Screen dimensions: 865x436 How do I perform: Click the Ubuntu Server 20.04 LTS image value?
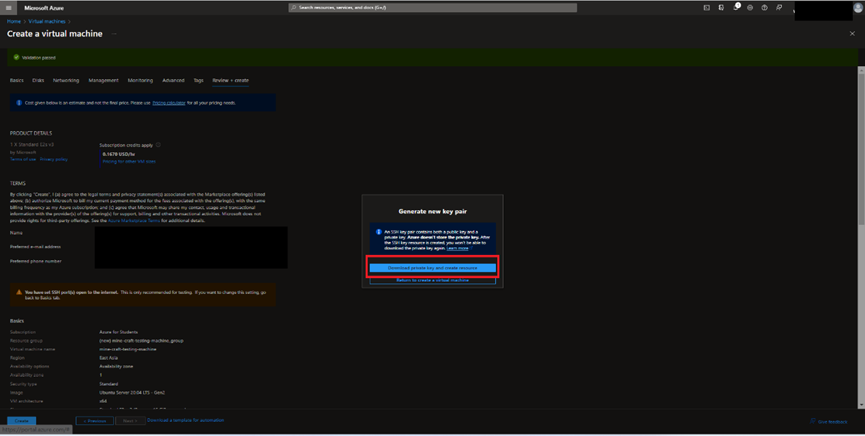click(132, 392)
